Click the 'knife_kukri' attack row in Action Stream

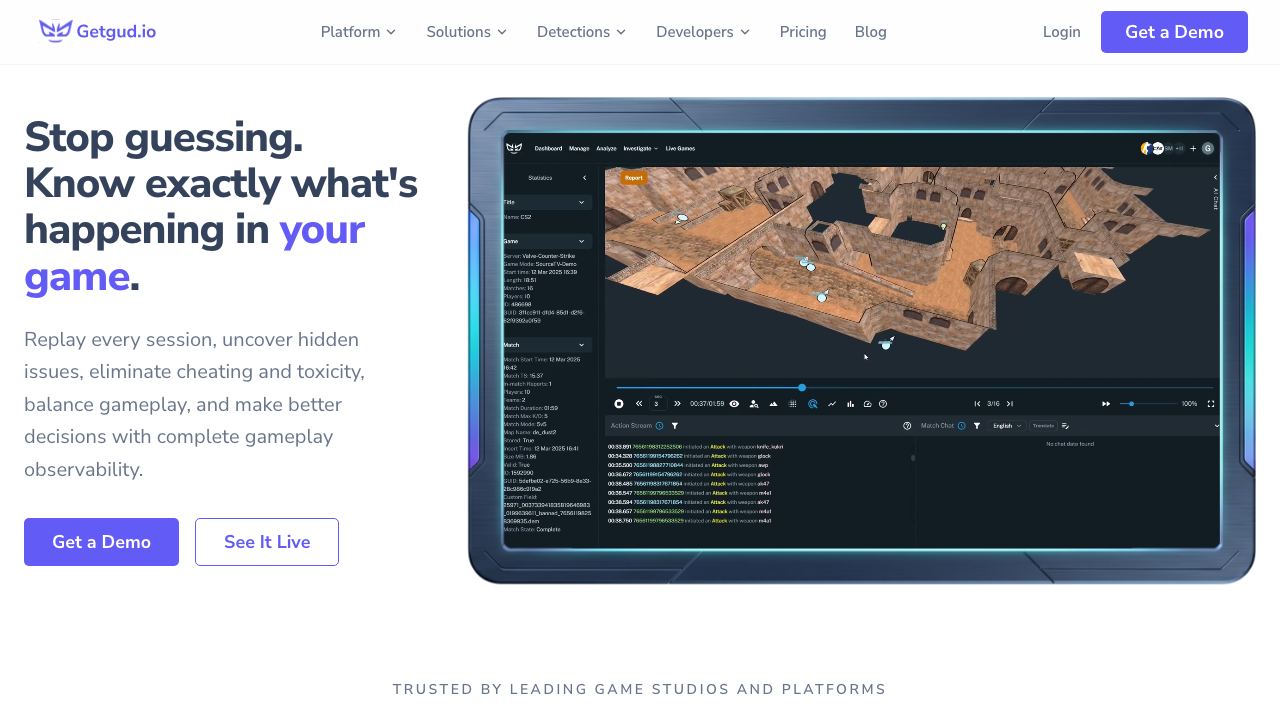tap(696, 447)
